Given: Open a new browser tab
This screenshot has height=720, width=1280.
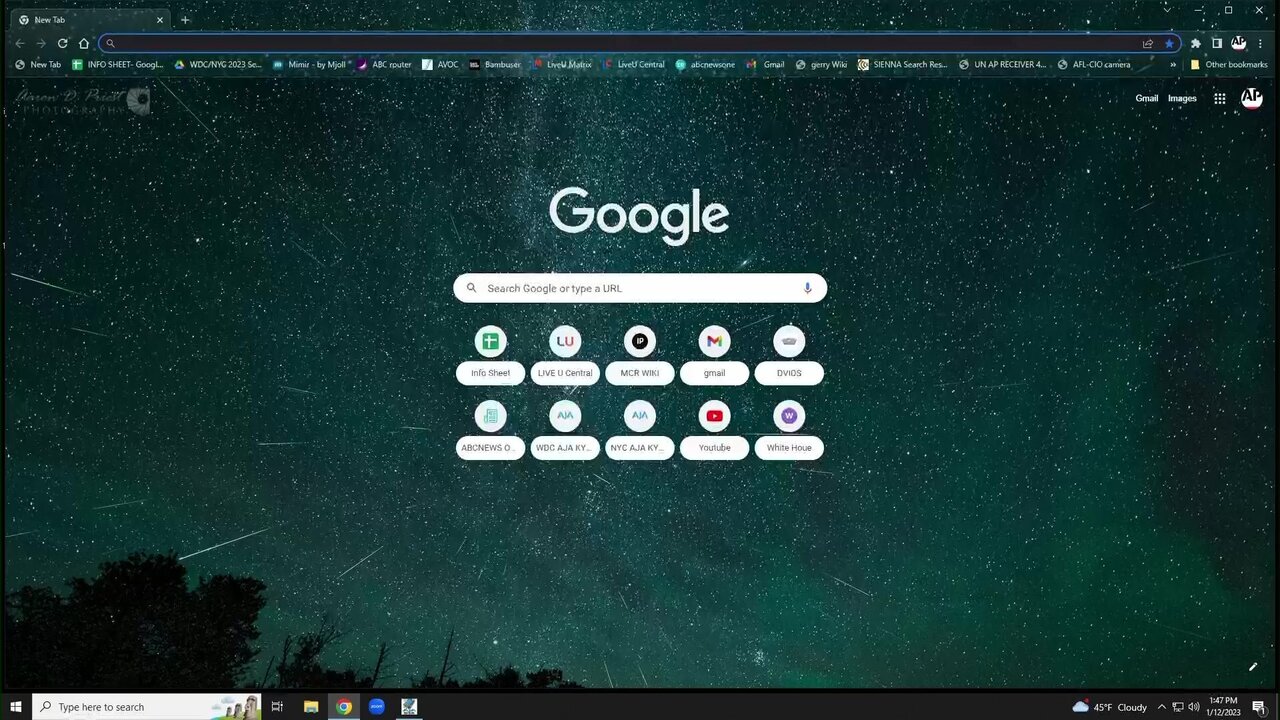Looking at the screenshot, I should point(185,20).
